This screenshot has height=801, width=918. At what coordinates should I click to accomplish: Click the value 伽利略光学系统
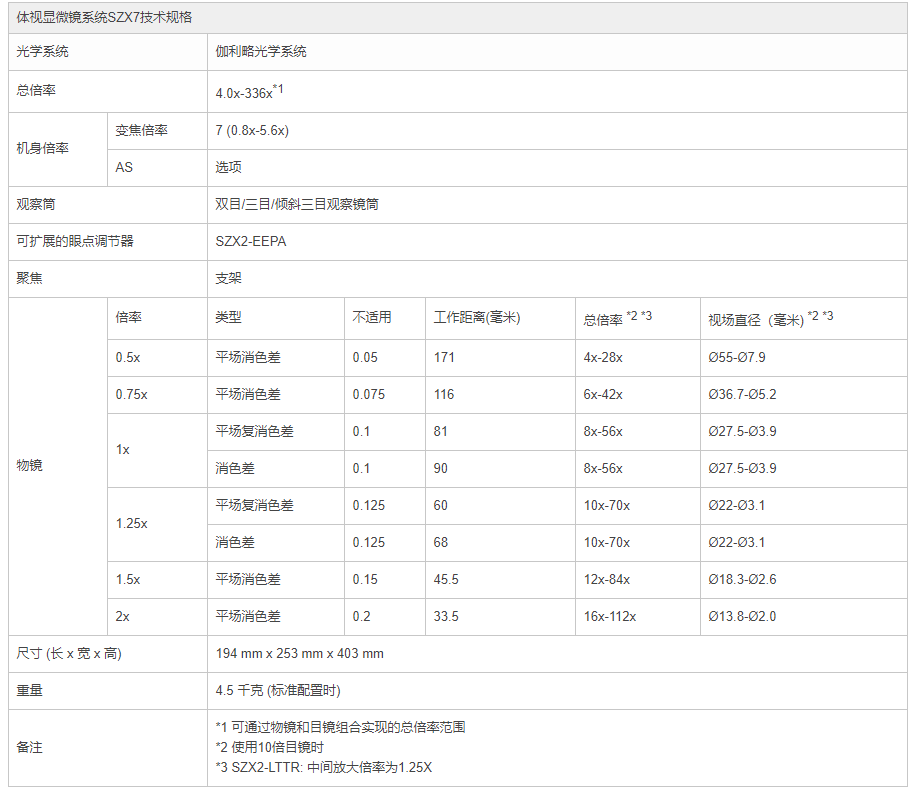261,52
